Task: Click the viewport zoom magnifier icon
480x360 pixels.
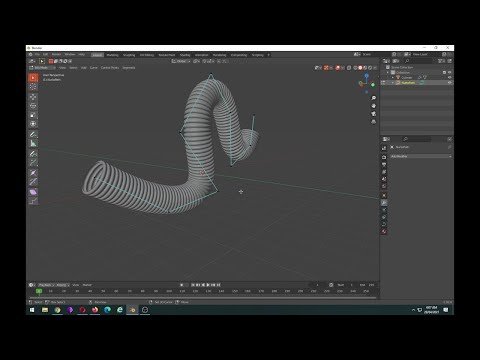Action: (374, 98)
